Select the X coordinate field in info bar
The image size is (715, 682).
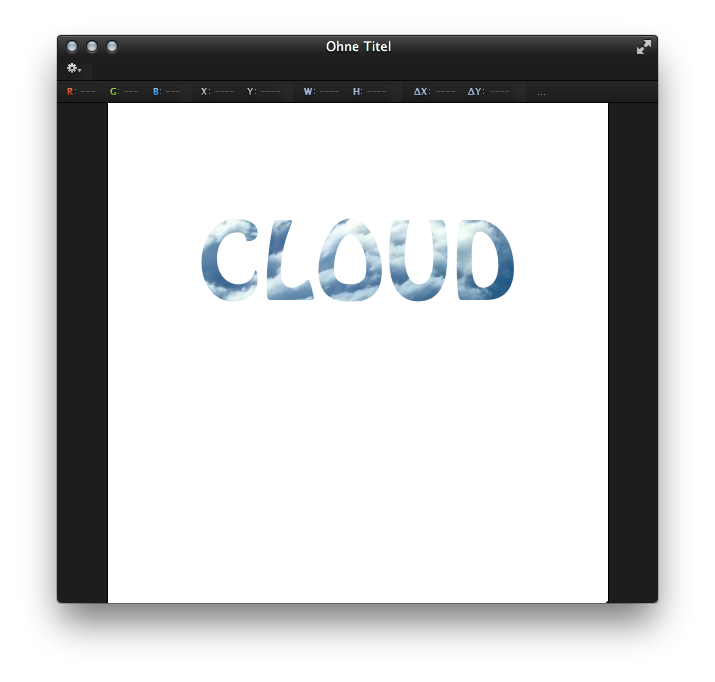click(x=217, y=92)
